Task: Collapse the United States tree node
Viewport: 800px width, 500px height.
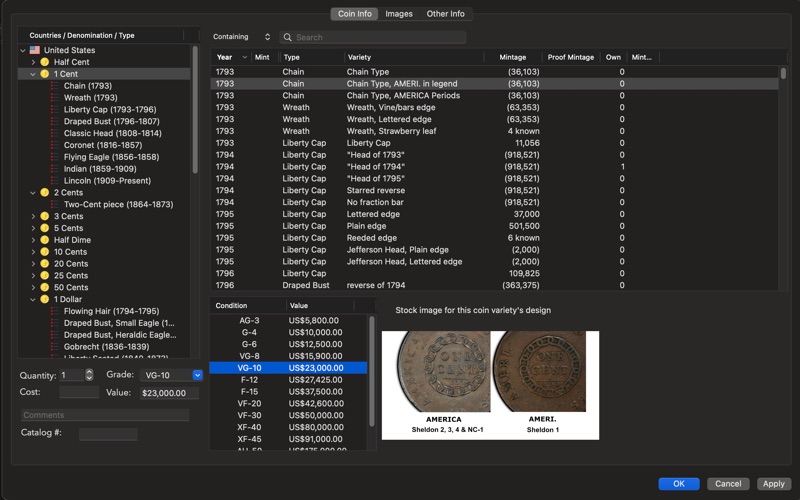Action: pyautogui.click(x=23, y=50)
